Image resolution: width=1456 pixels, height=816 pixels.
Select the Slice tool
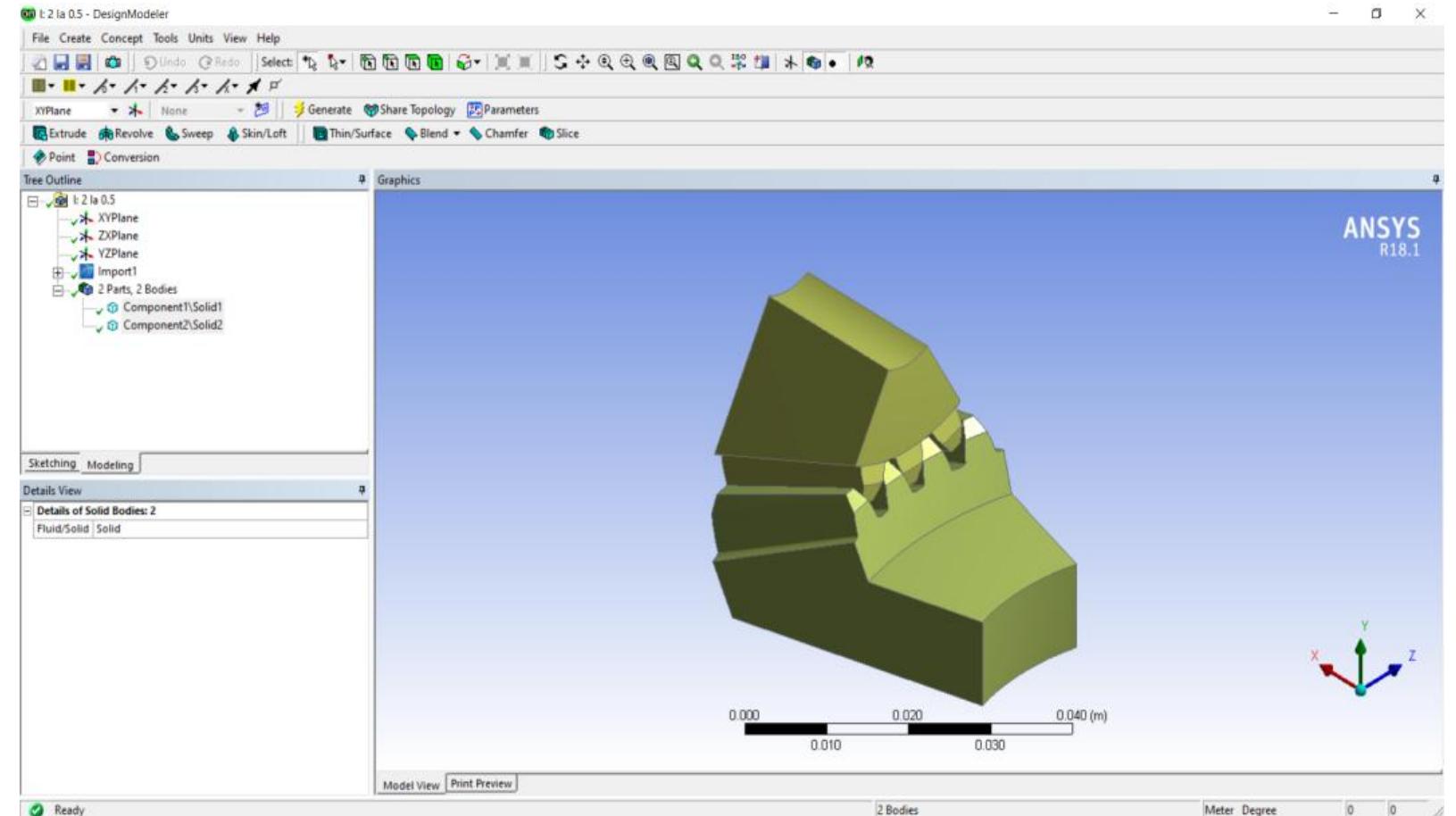pyautogui.click(x=559, y=134)
